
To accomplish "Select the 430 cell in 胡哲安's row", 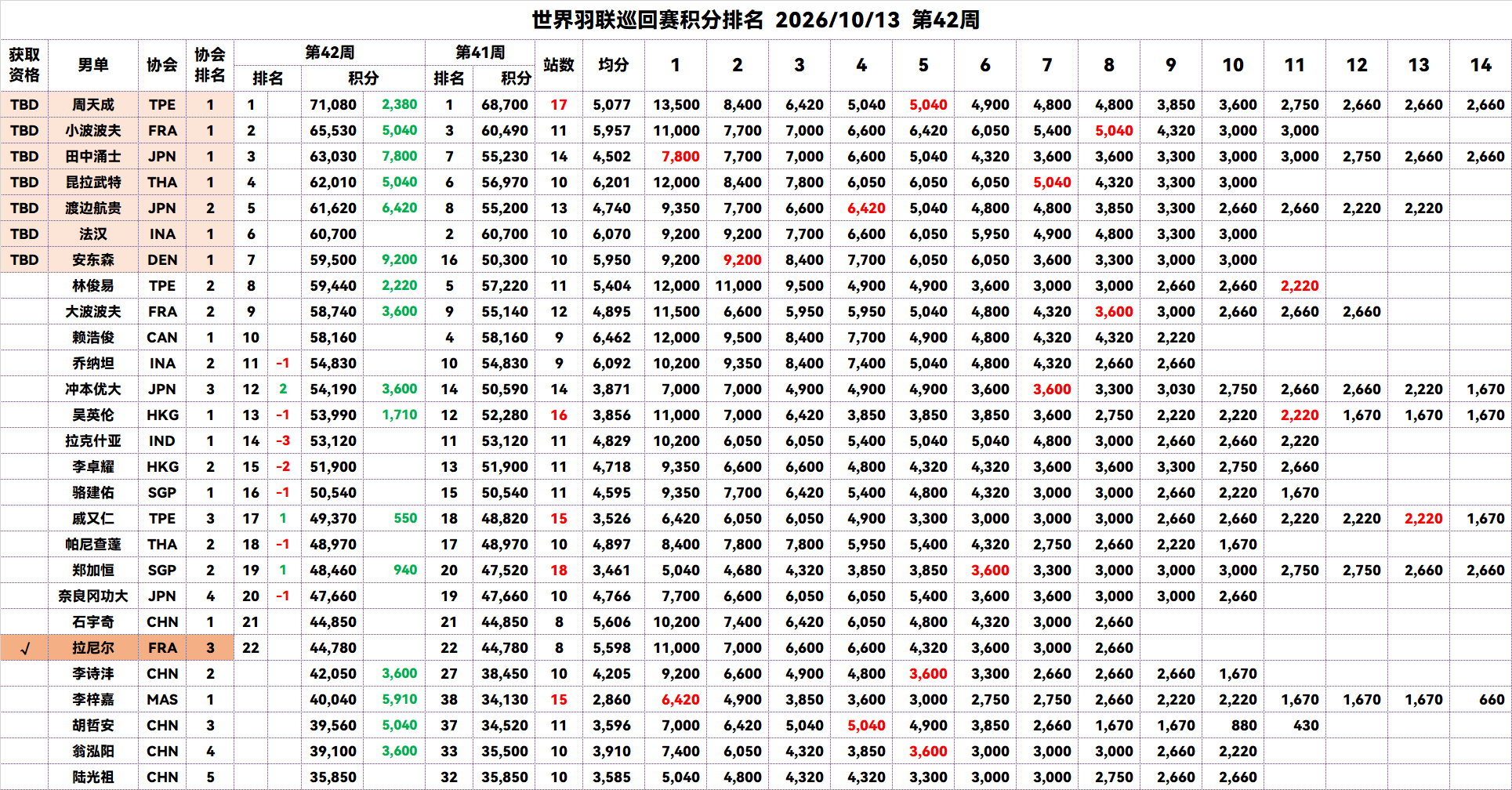I will tap(1295, 725).
